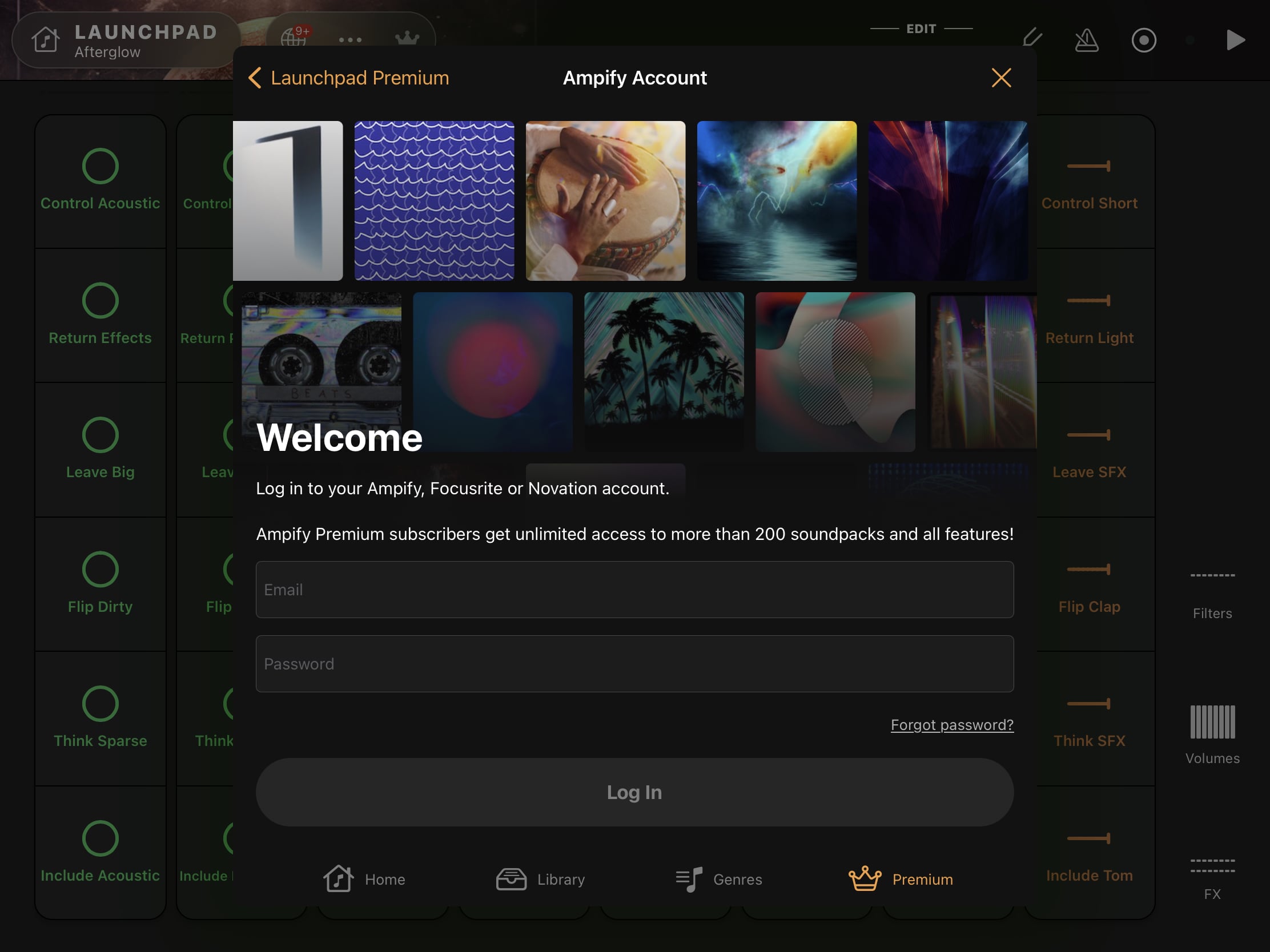
Task: Select the palm trees soundpack thumbnail
Action: 664,372
